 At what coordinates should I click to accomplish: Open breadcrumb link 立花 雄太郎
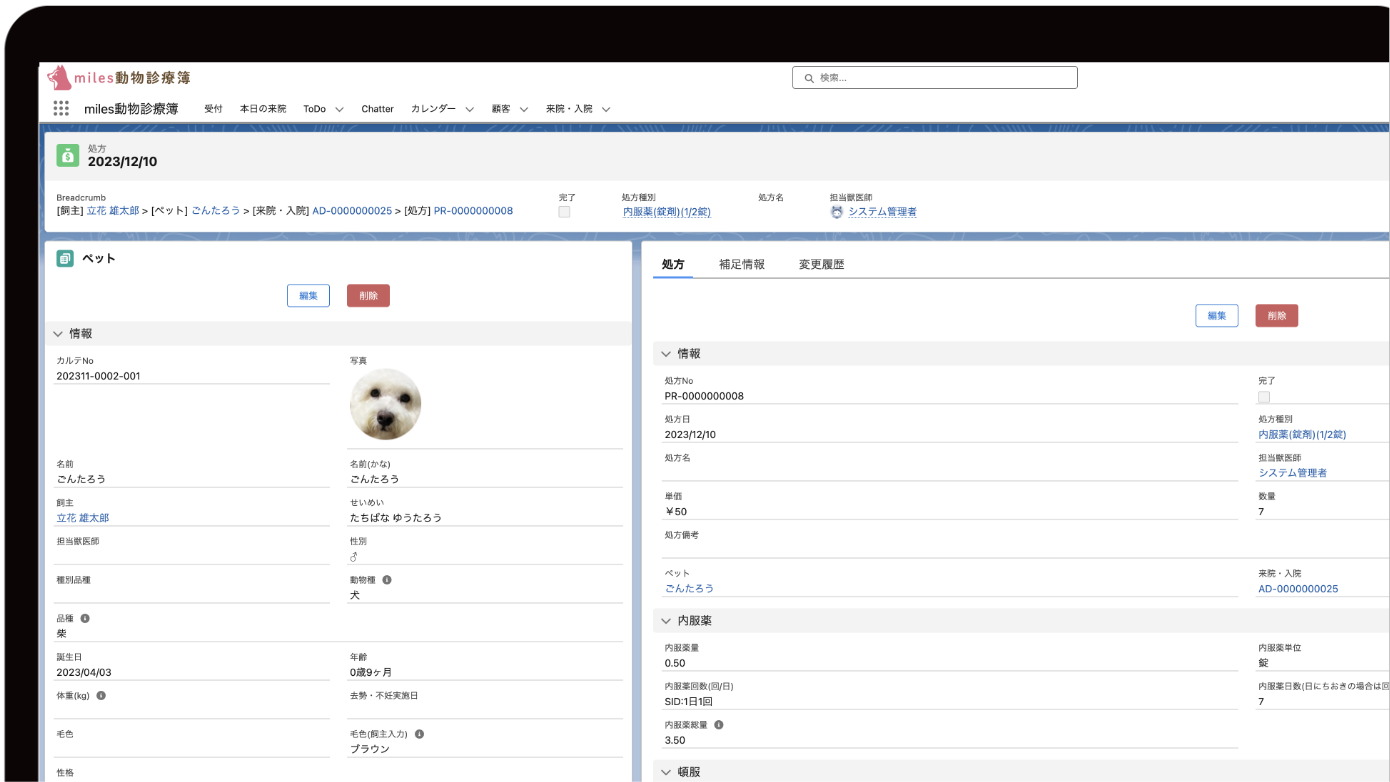113,211
